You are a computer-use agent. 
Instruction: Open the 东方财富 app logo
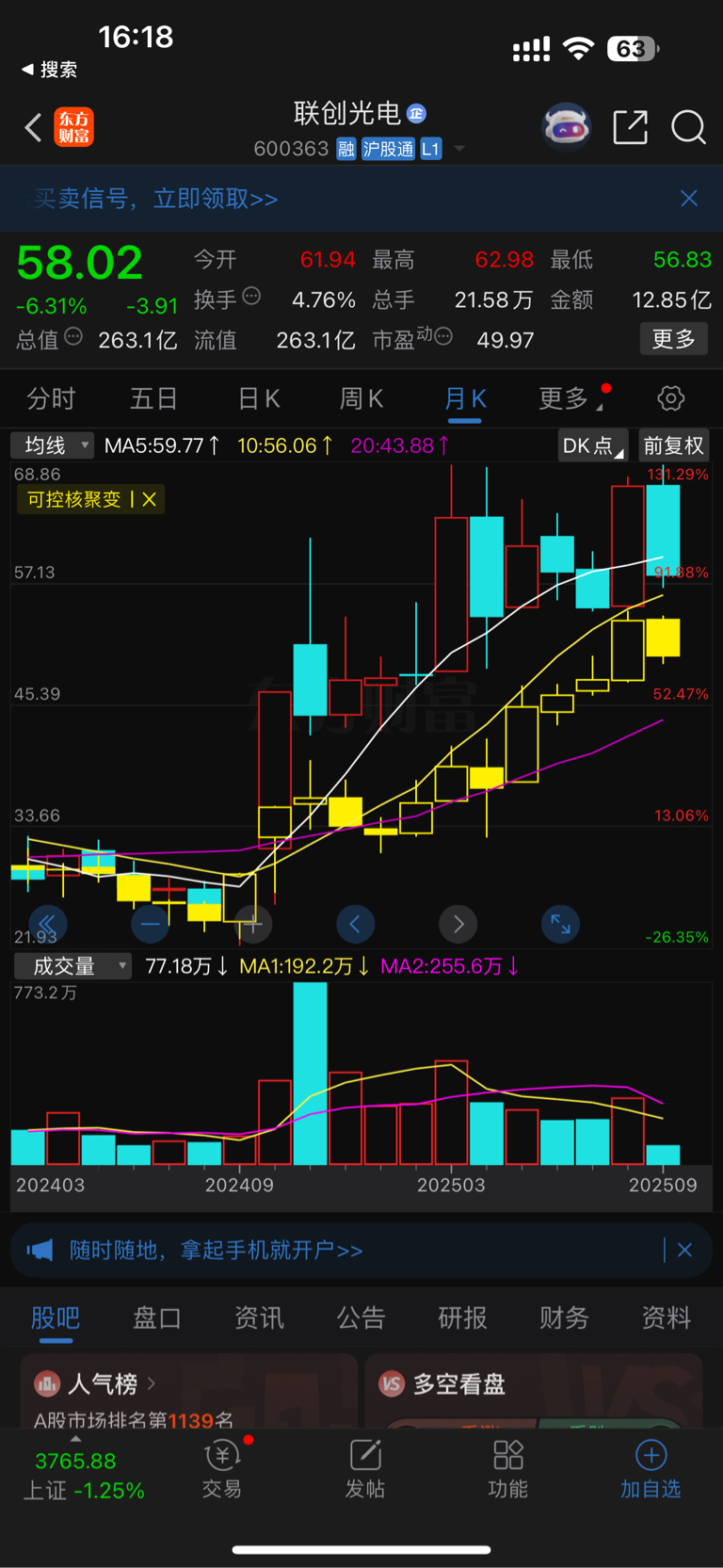[x=73, y=127]
